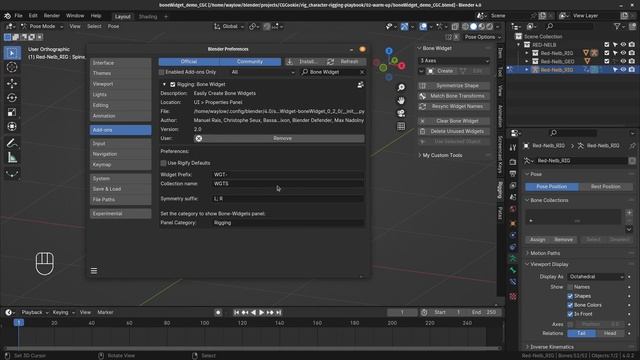
Task: Open the 3 Axes widget dropdown
Action: pyautogui.click(x=454, y=61)
